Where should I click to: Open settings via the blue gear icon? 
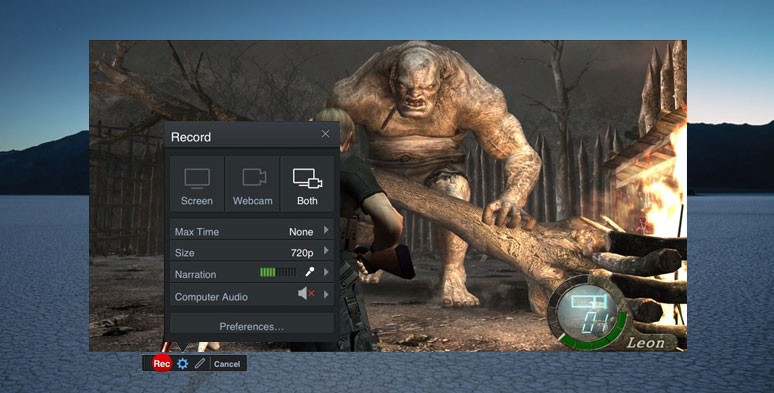pos(183,364)
